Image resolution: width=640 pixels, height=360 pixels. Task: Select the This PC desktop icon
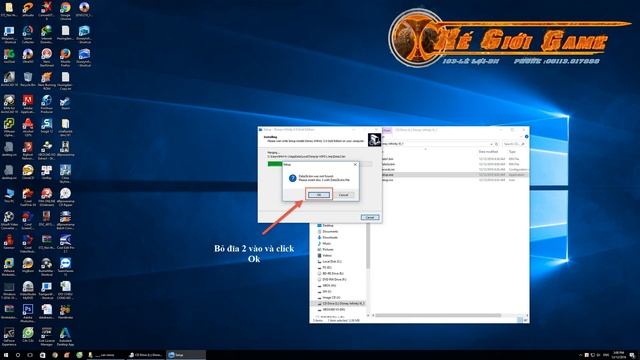pyautogui.click(x=9, y=195)
